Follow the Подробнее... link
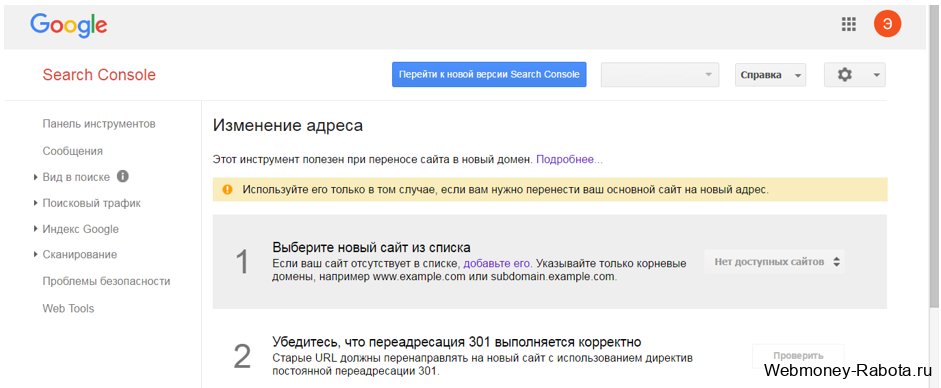 coord(570,160)
